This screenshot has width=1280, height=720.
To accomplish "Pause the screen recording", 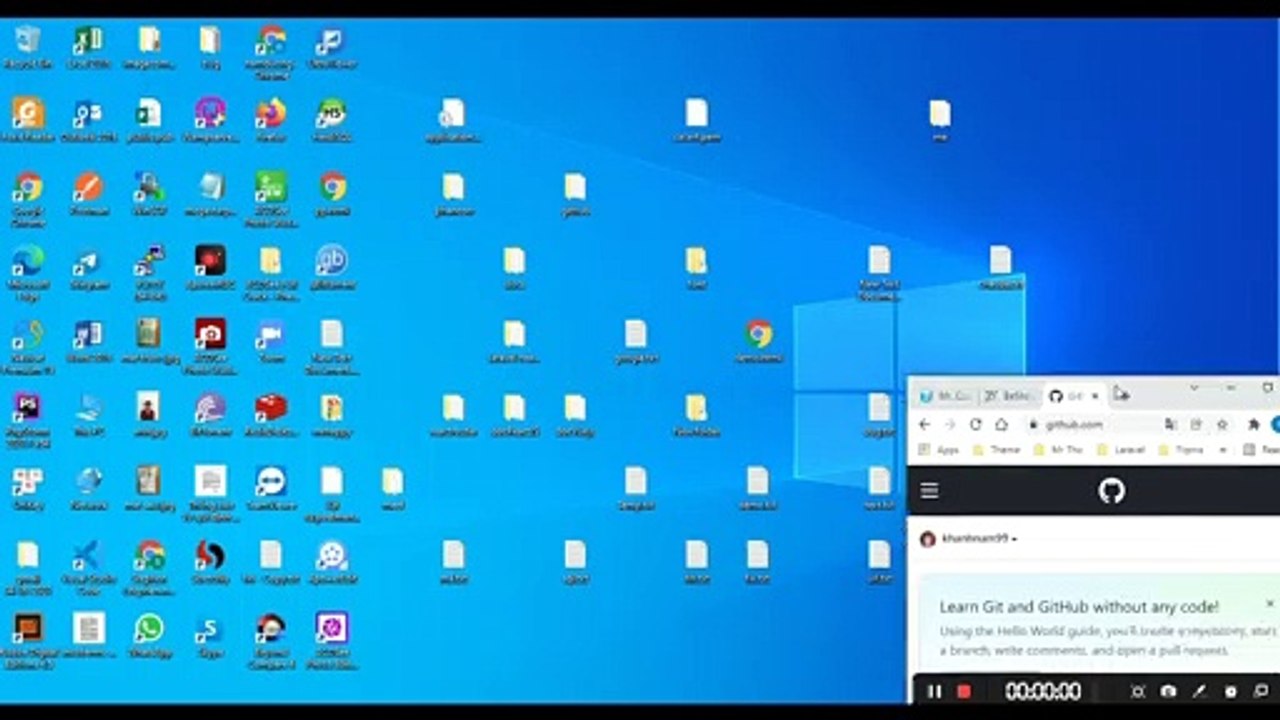I will (934, 691).
